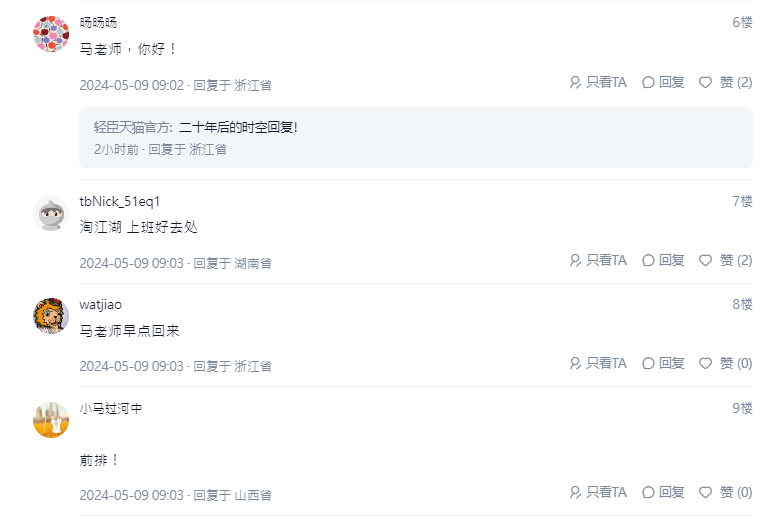Open tbNick_51eq1's avatar image
Screen dimensions: 780x517
51,213
